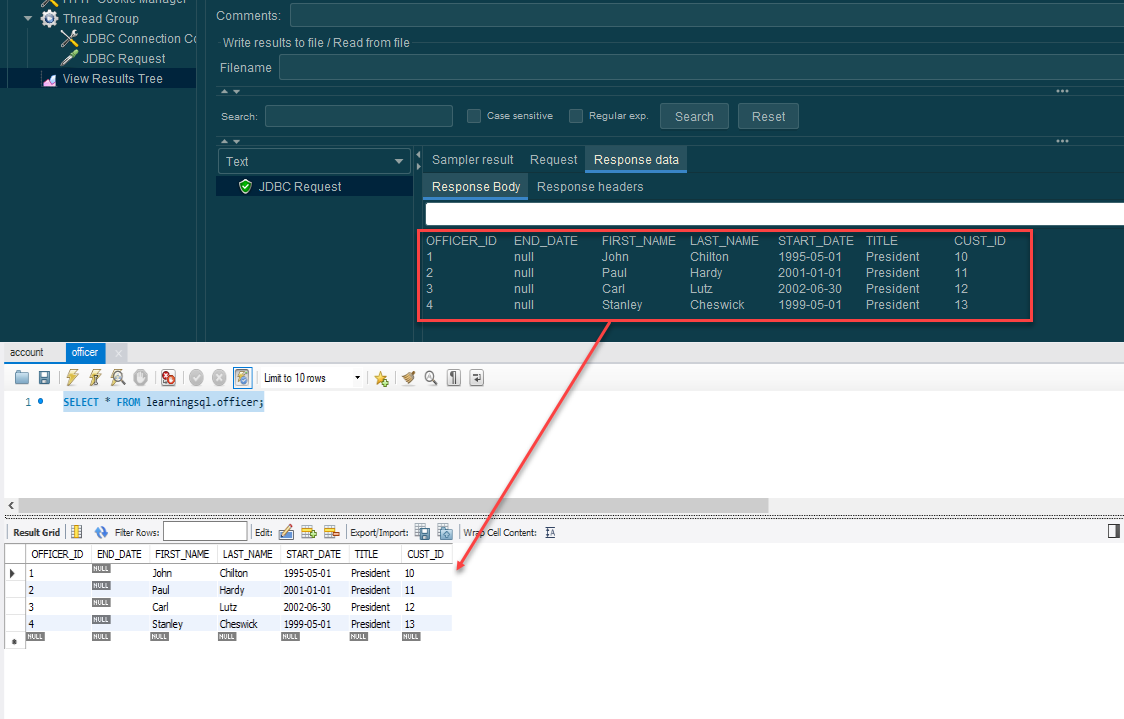Open find panel magnifier icon
1124x719 pixels.
pos(431,378)
